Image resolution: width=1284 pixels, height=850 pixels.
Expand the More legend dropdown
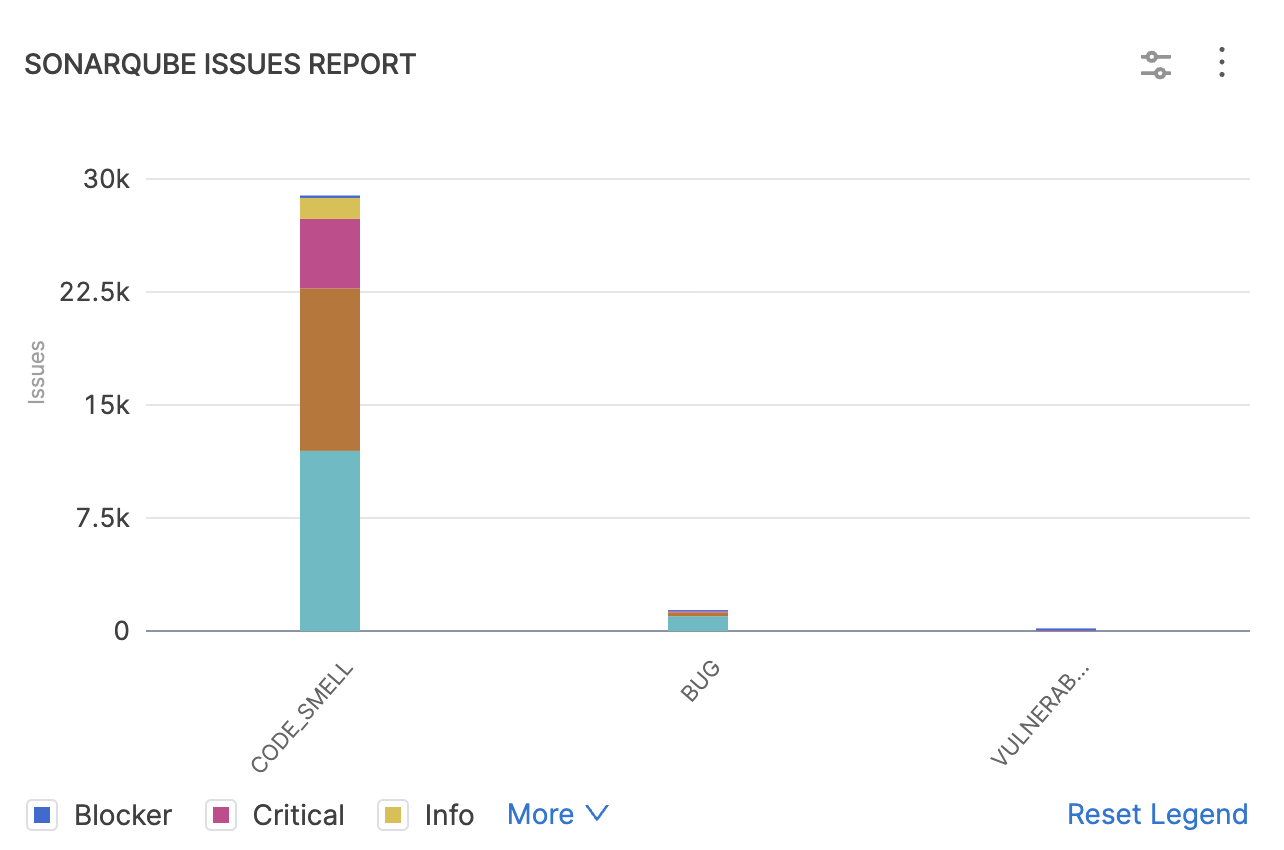557,814
